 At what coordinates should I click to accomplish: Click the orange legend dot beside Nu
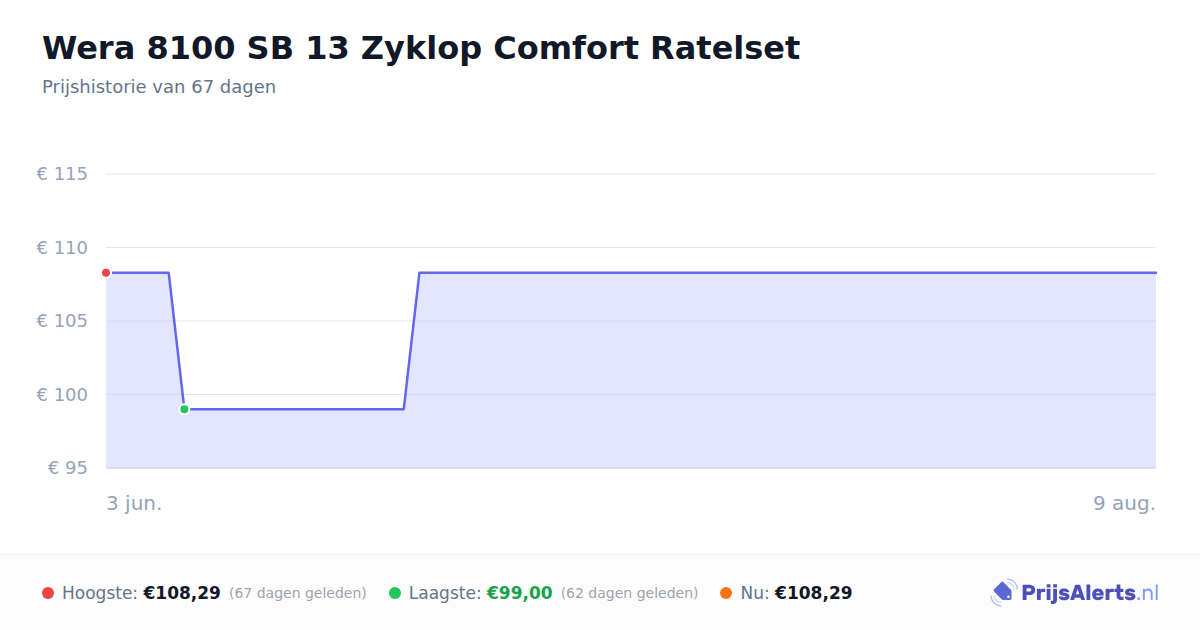(726, 593)
